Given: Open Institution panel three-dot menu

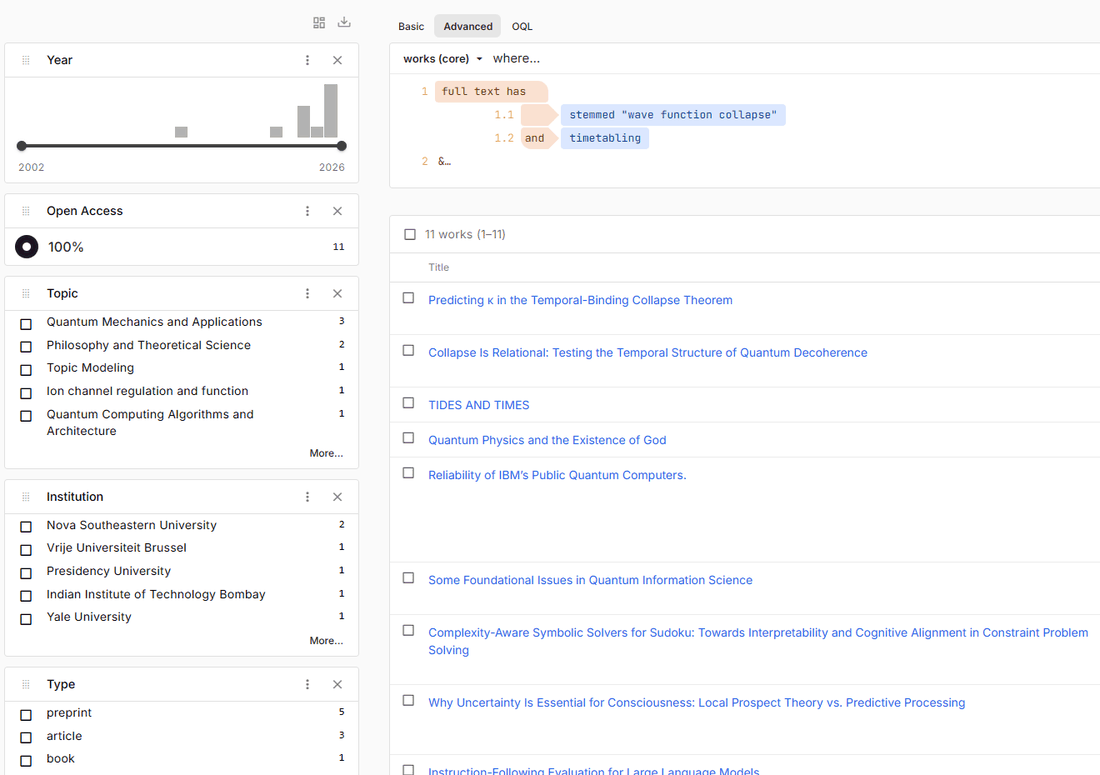Looking at the screenshot, I should pos(307,497).
